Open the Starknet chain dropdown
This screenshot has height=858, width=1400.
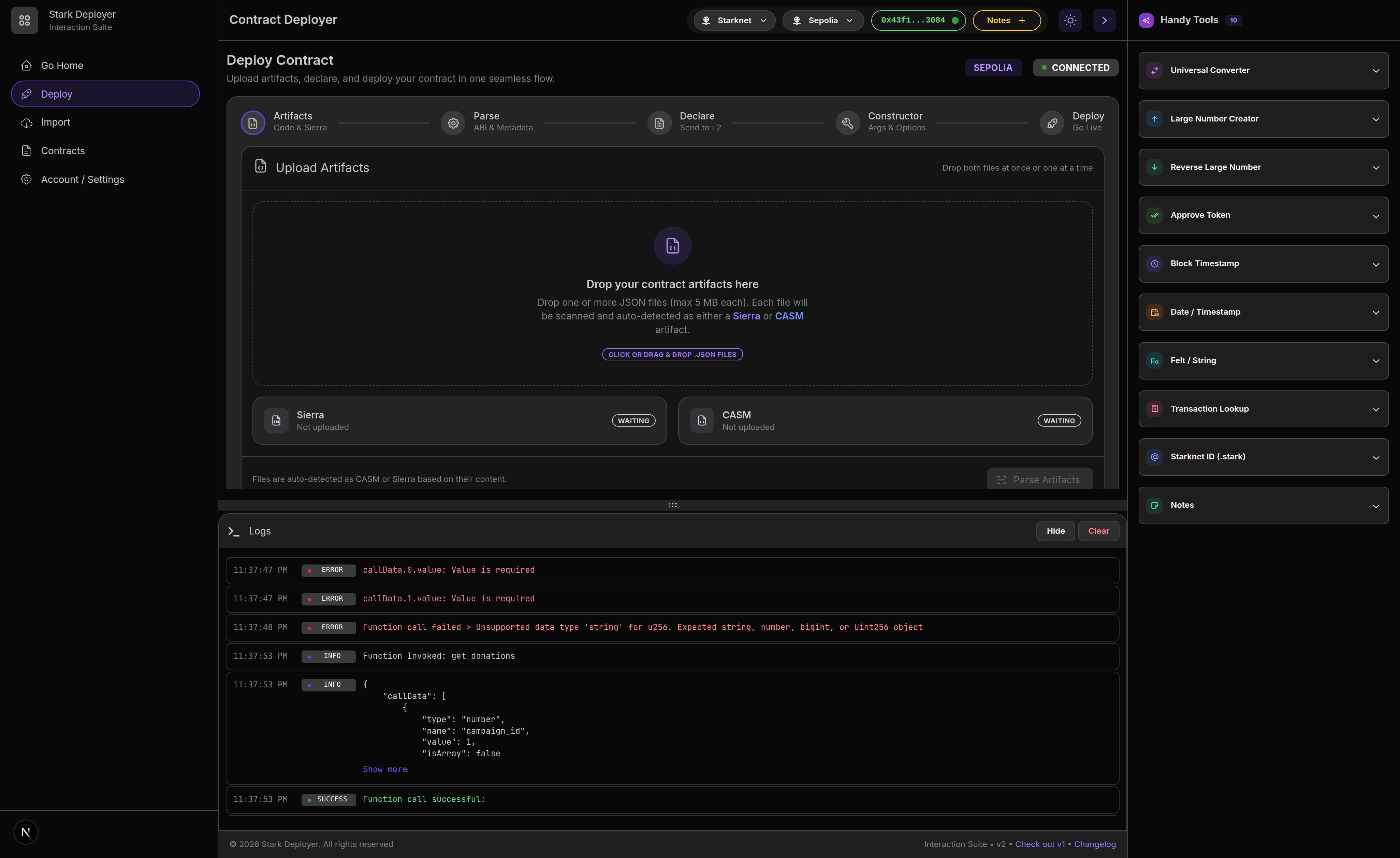coord(734,20)
